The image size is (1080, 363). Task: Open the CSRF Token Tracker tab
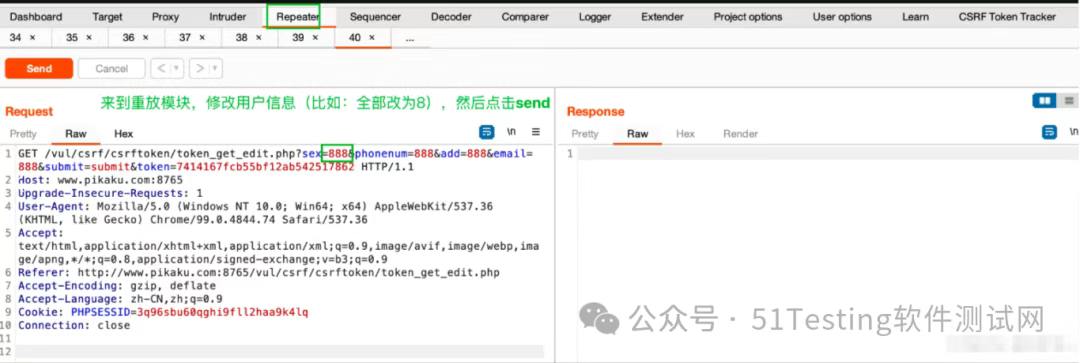tap(1007, 17)
